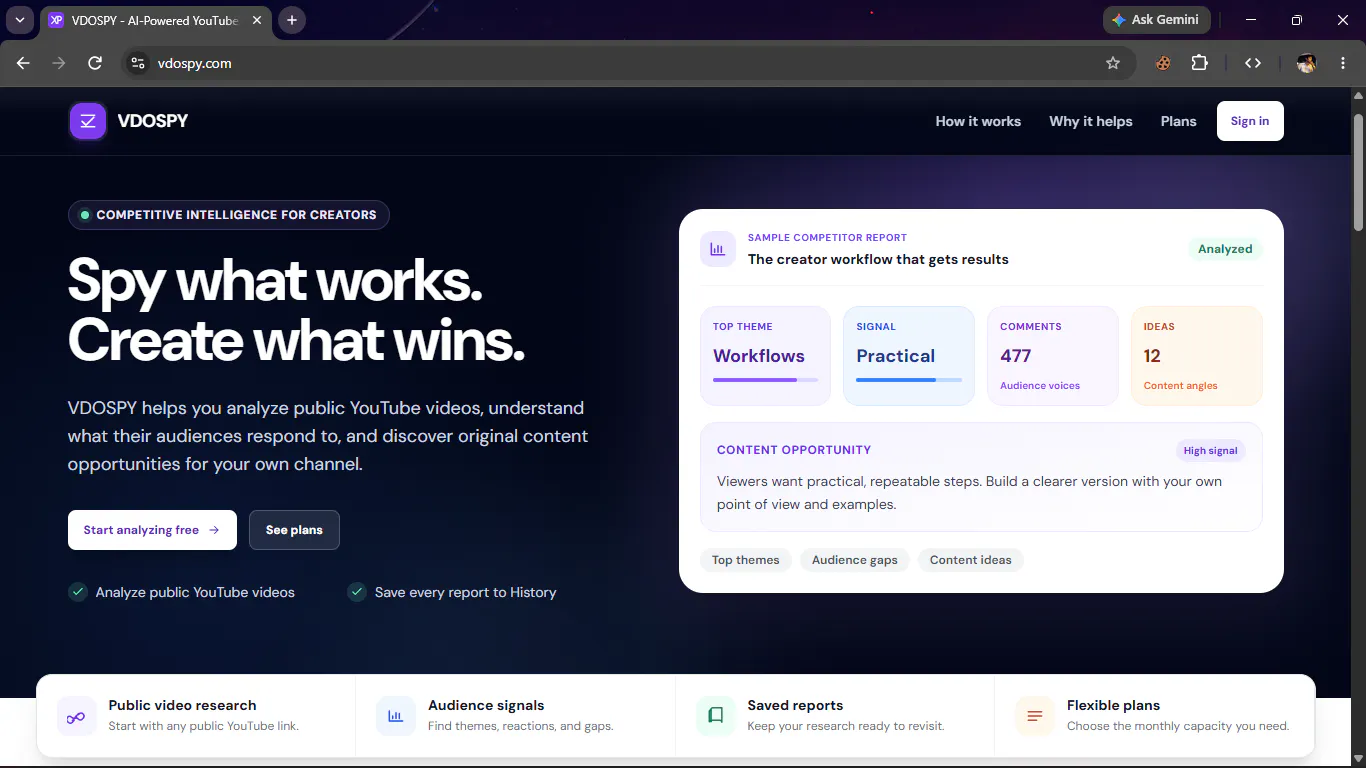Select the Audience gaps chip

[x=855, y=560]
